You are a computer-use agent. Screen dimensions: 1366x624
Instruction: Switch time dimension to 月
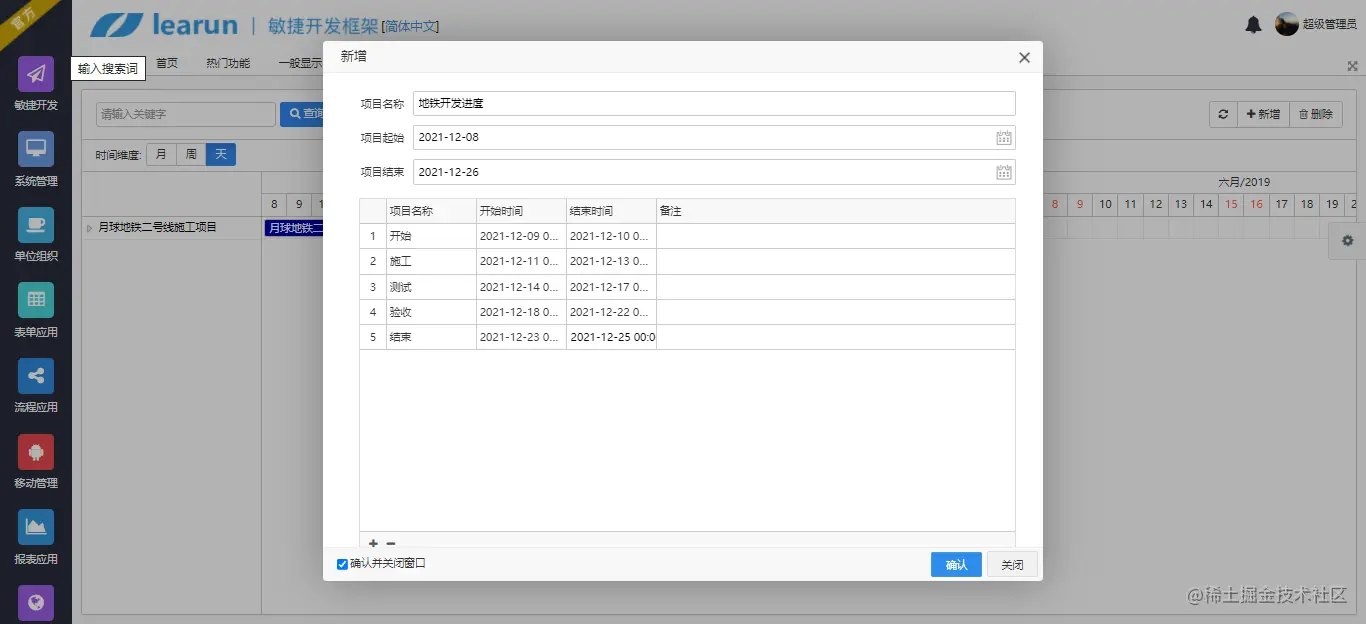161,154
